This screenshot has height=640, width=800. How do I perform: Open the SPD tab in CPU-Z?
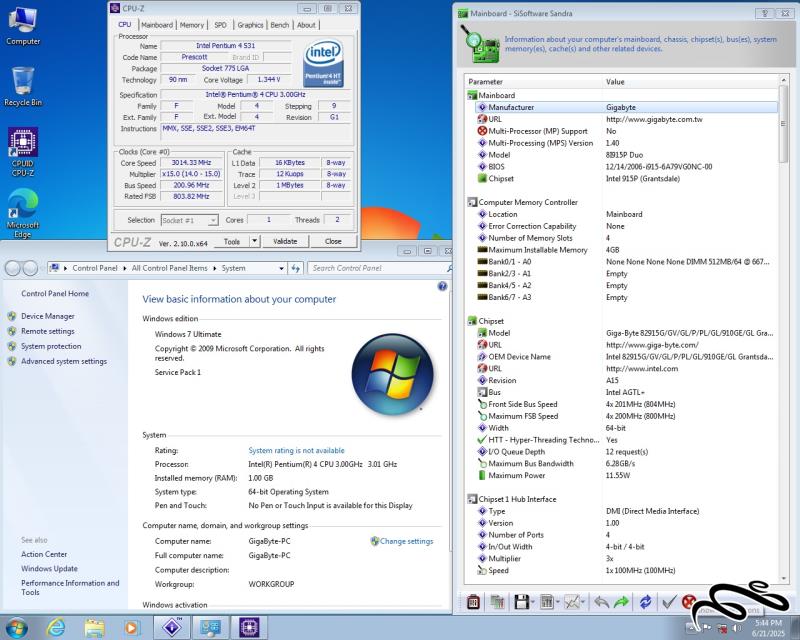coord(220,24)
